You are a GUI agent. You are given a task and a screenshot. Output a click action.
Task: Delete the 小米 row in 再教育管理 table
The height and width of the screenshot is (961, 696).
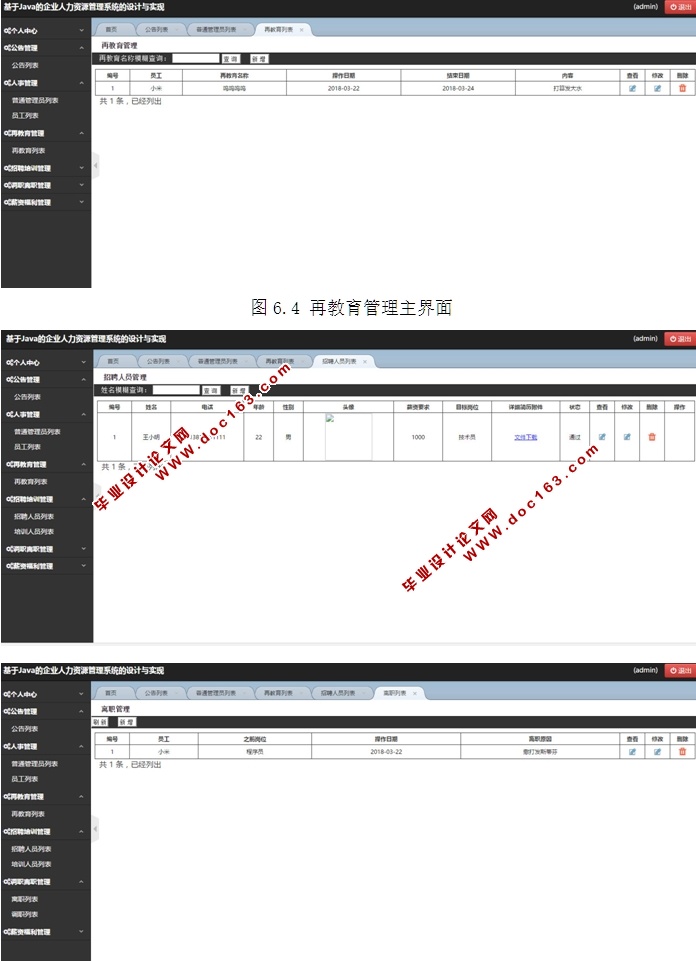click(x=683, y=88)
